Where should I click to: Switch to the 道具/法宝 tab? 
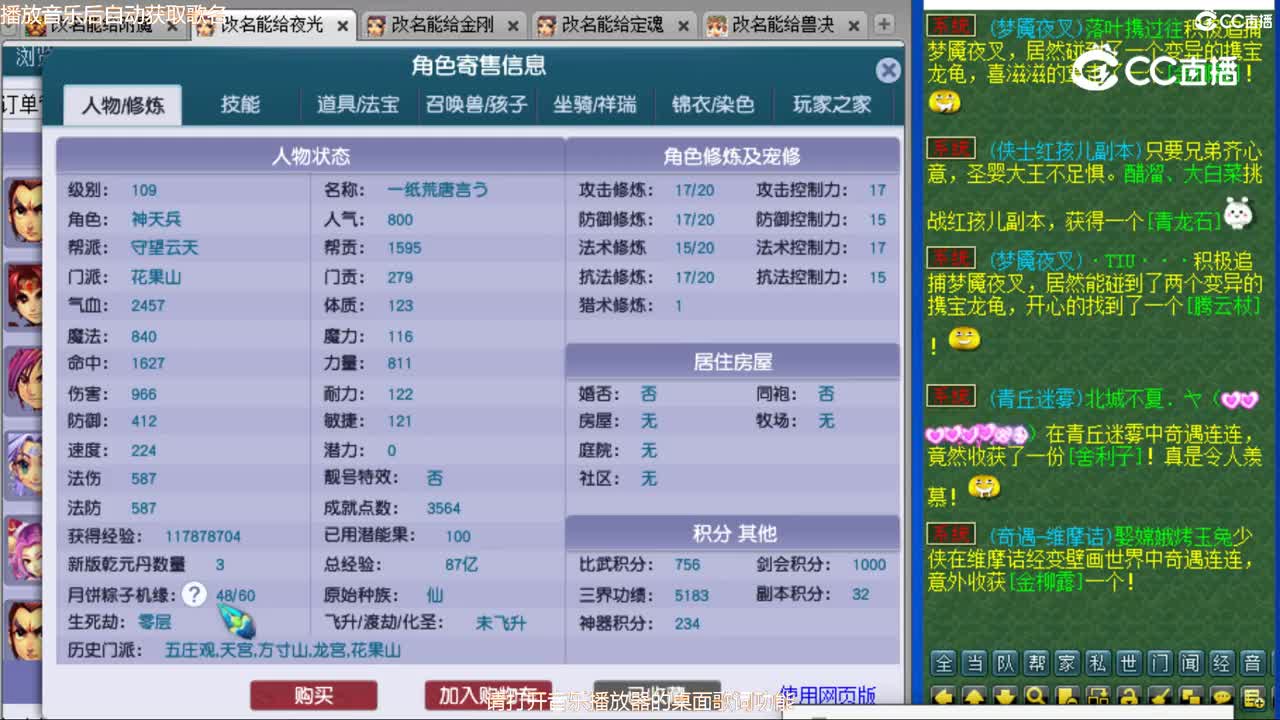[358, 104]
